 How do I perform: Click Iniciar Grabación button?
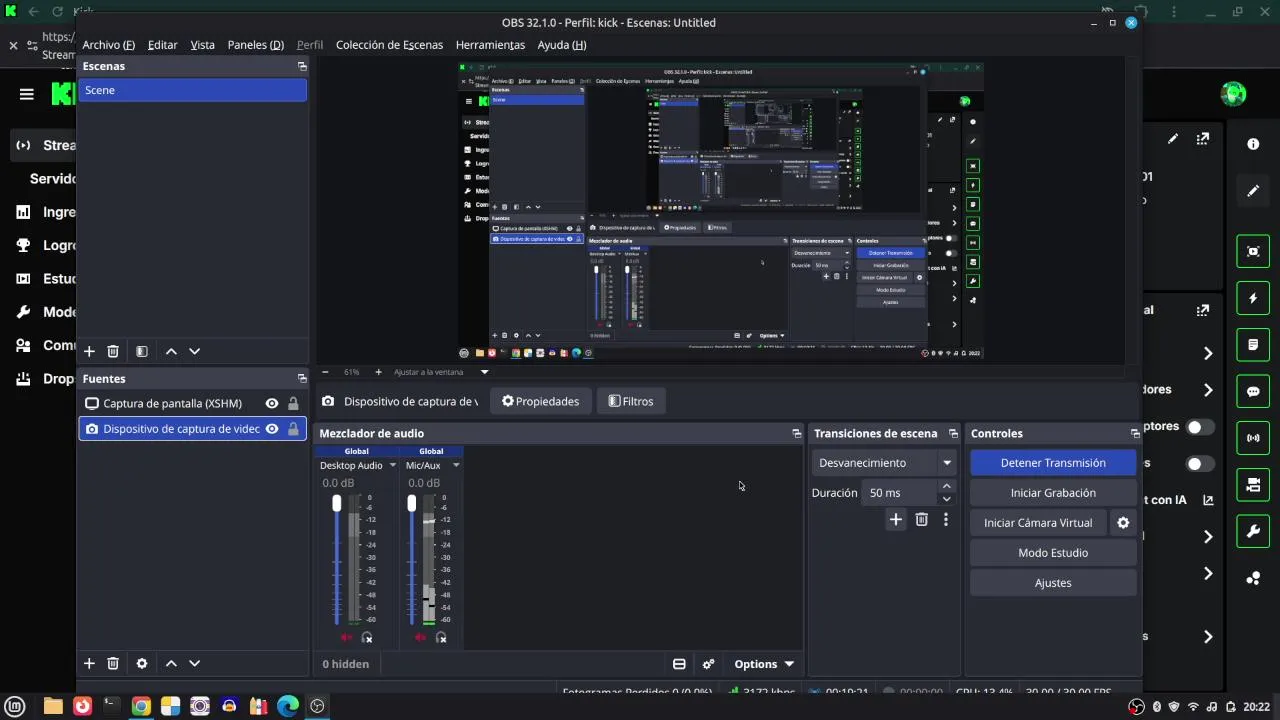(x=1053, y=493)
